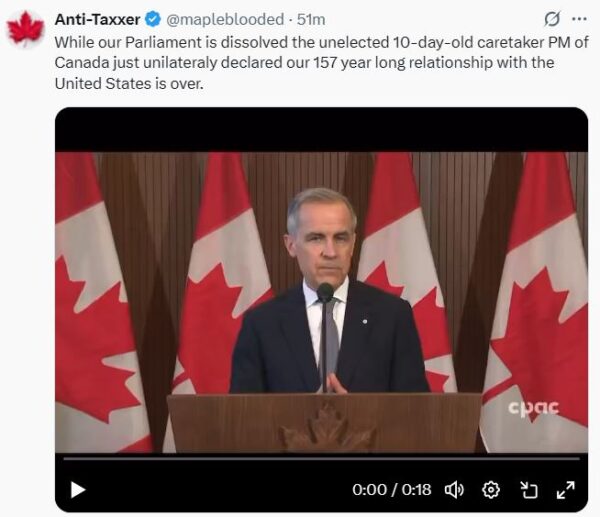Mute the video using the speaker icon
Image resolution: width=600 pixels, height=517 pixels.
tap(454, 489)
